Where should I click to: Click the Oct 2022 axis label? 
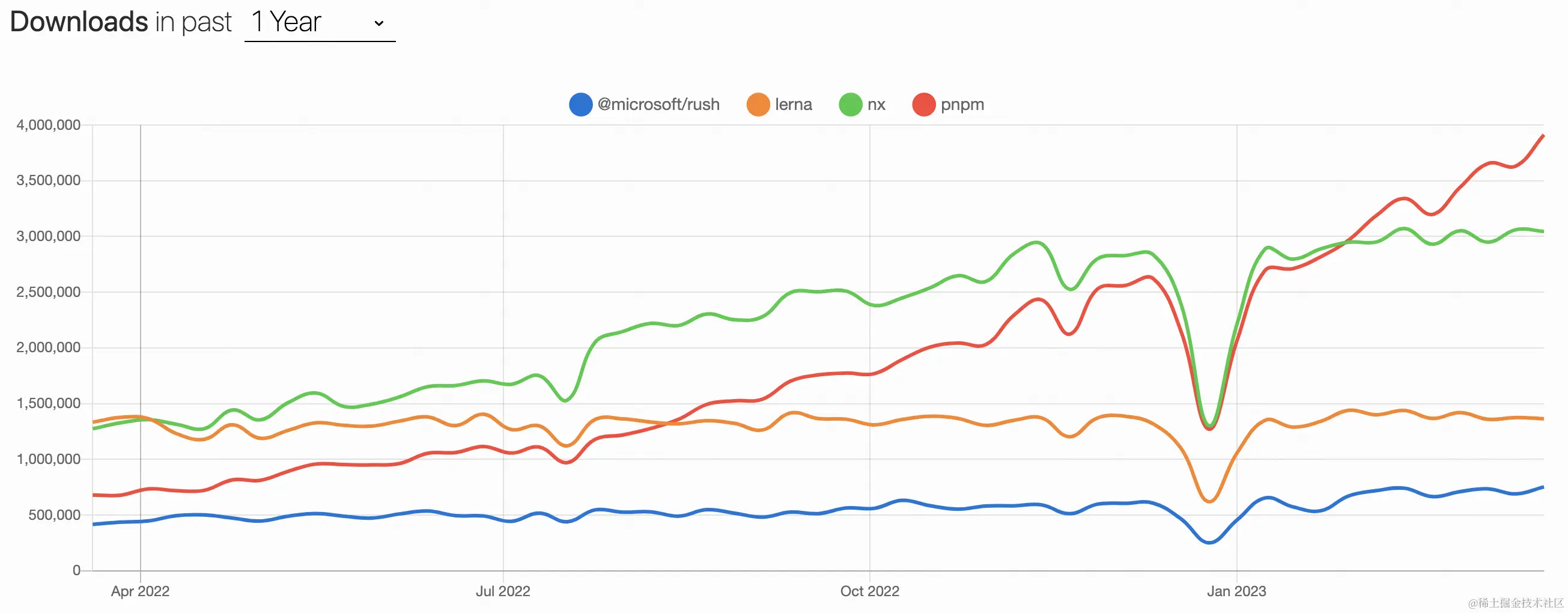(x=870, y=591)
